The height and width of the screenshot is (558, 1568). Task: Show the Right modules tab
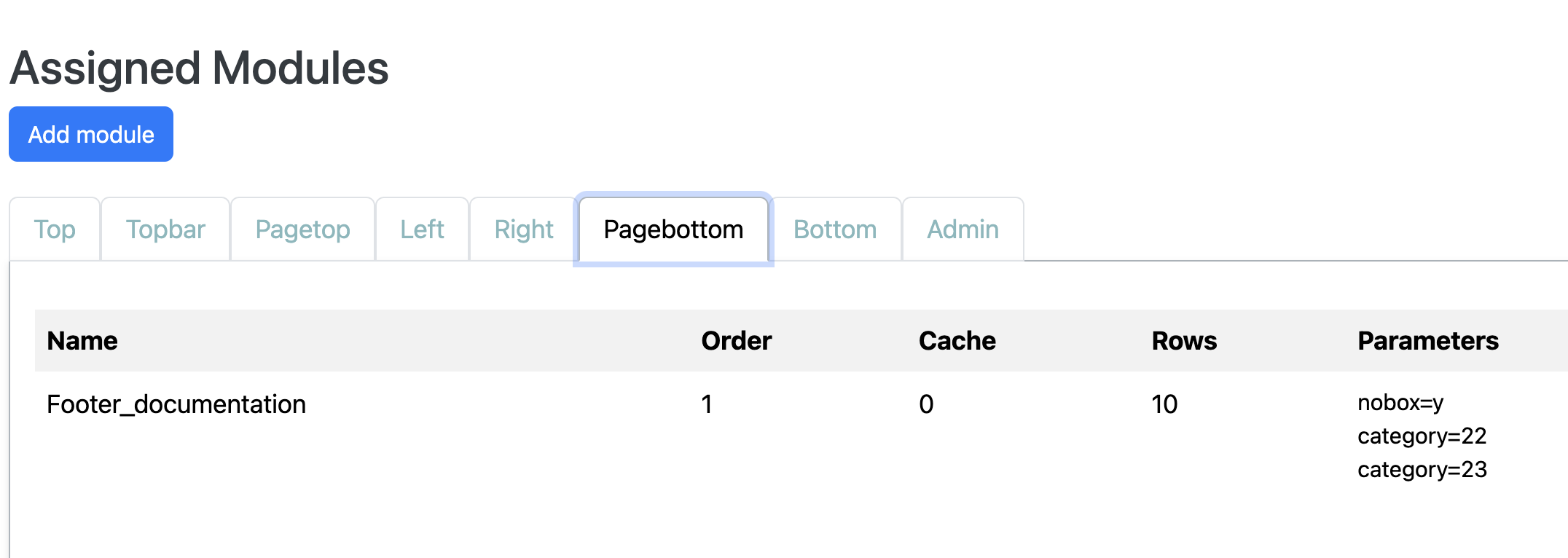tap(524, 229)
